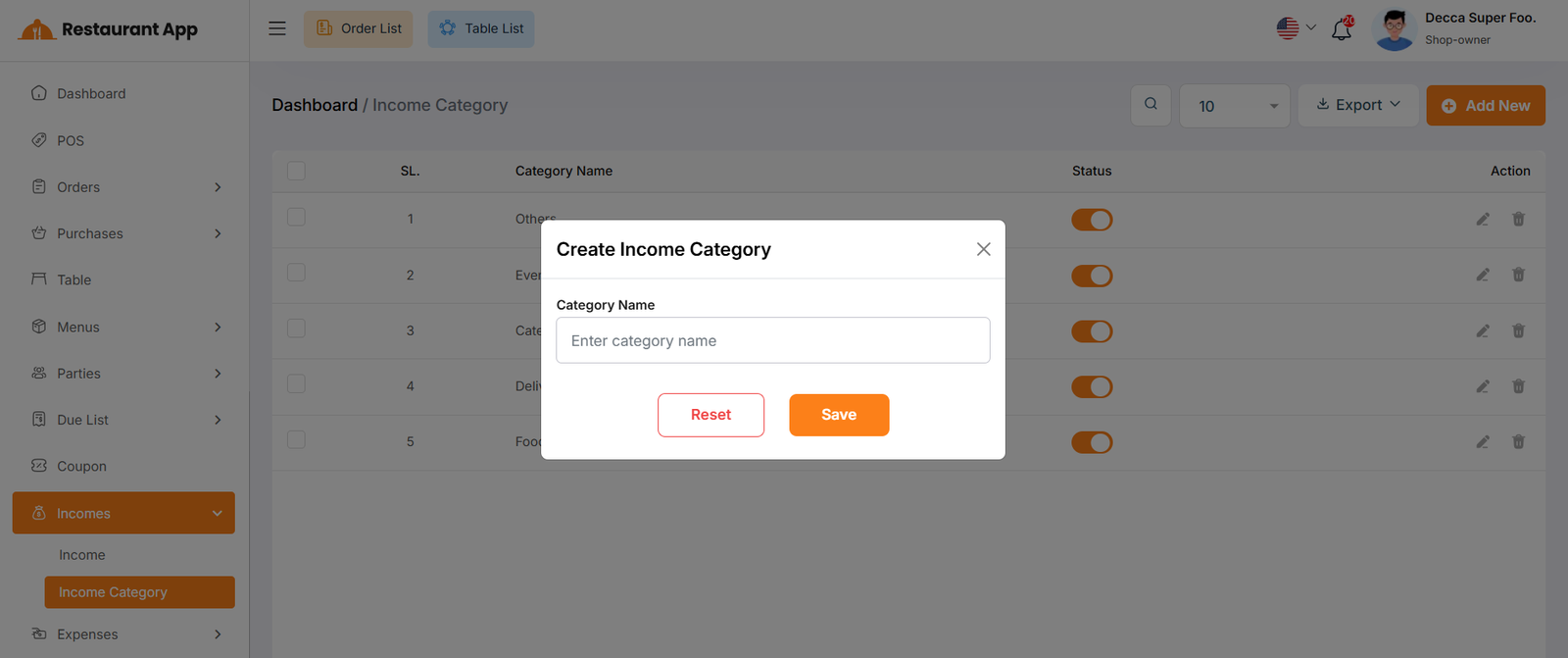Click the Category Name input field
Screen dimensions: 1568x658
coord(772,340)
